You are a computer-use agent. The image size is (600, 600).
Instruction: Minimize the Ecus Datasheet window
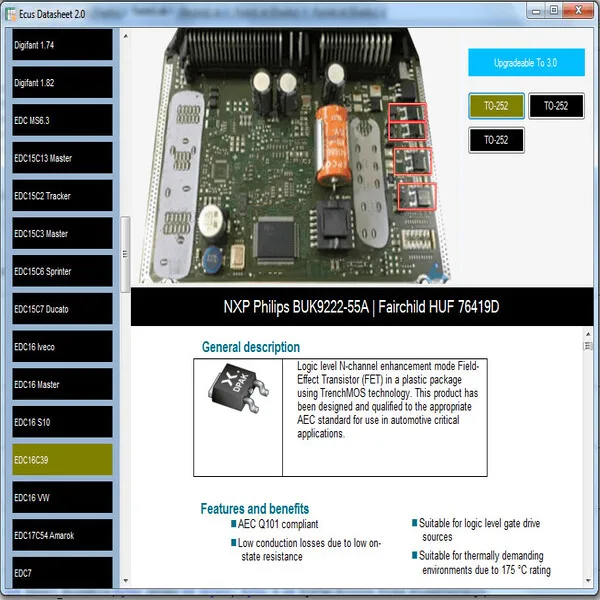(x=536, y=11)
